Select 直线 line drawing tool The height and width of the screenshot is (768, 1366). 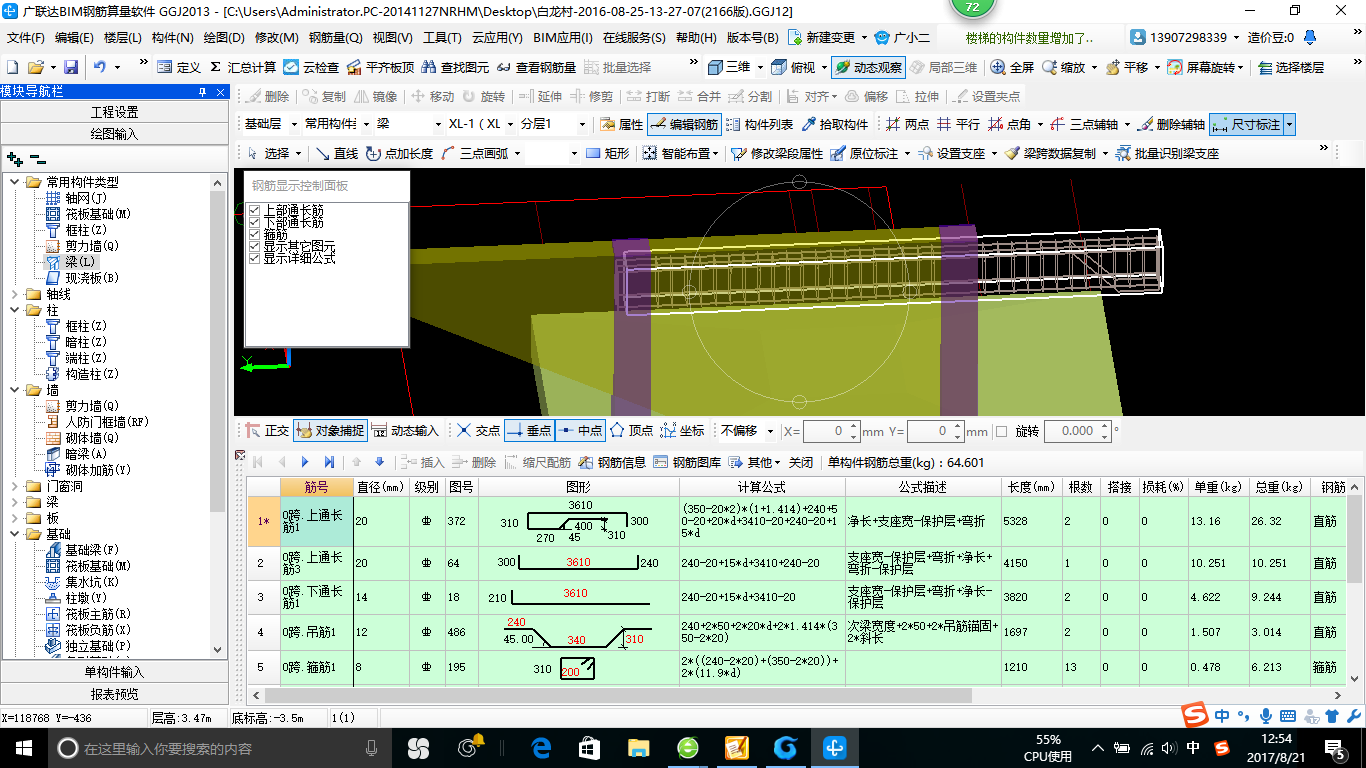(336, 153)
